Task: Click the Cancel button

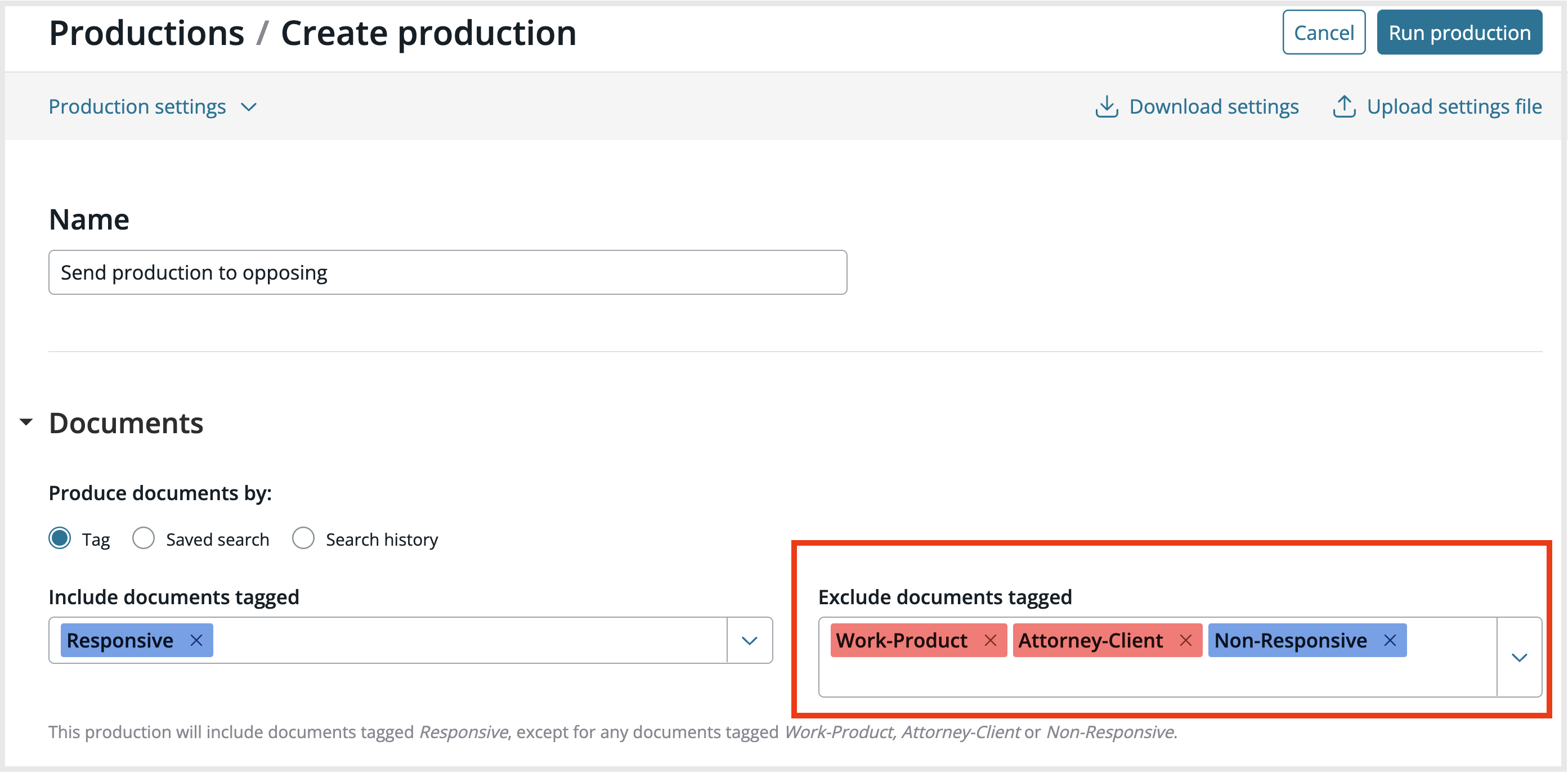Action: [1323, 32]
